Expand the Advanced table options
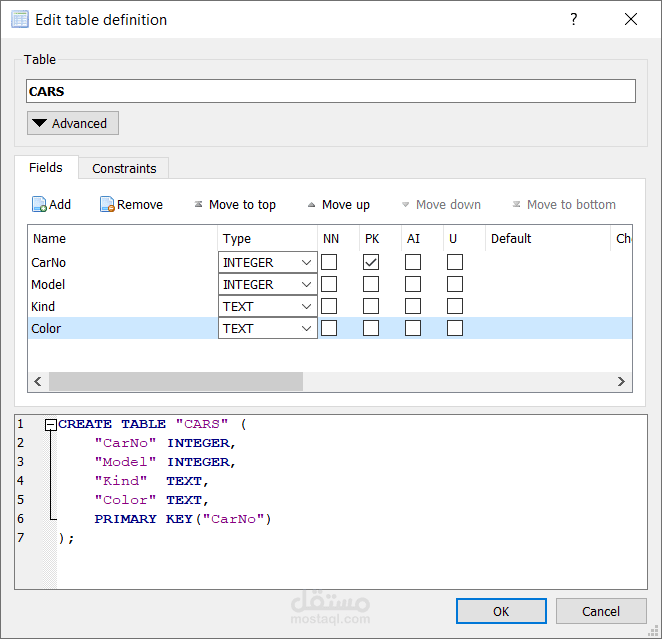662x639 pixels. tap(73, 123)
